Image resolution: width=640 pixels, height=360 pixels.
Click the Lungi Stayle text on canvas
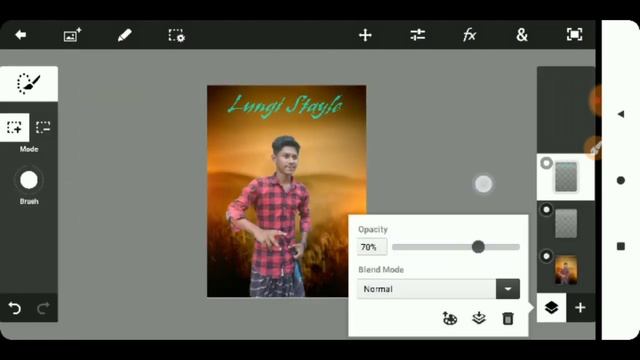click(x=285, y=106)
